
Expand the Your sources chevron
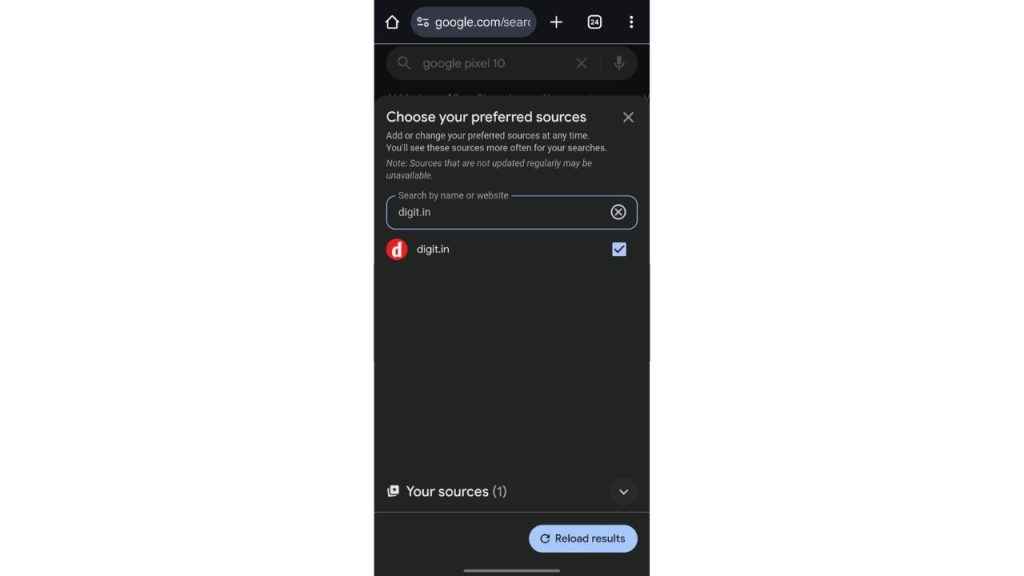tap(624, 492)
